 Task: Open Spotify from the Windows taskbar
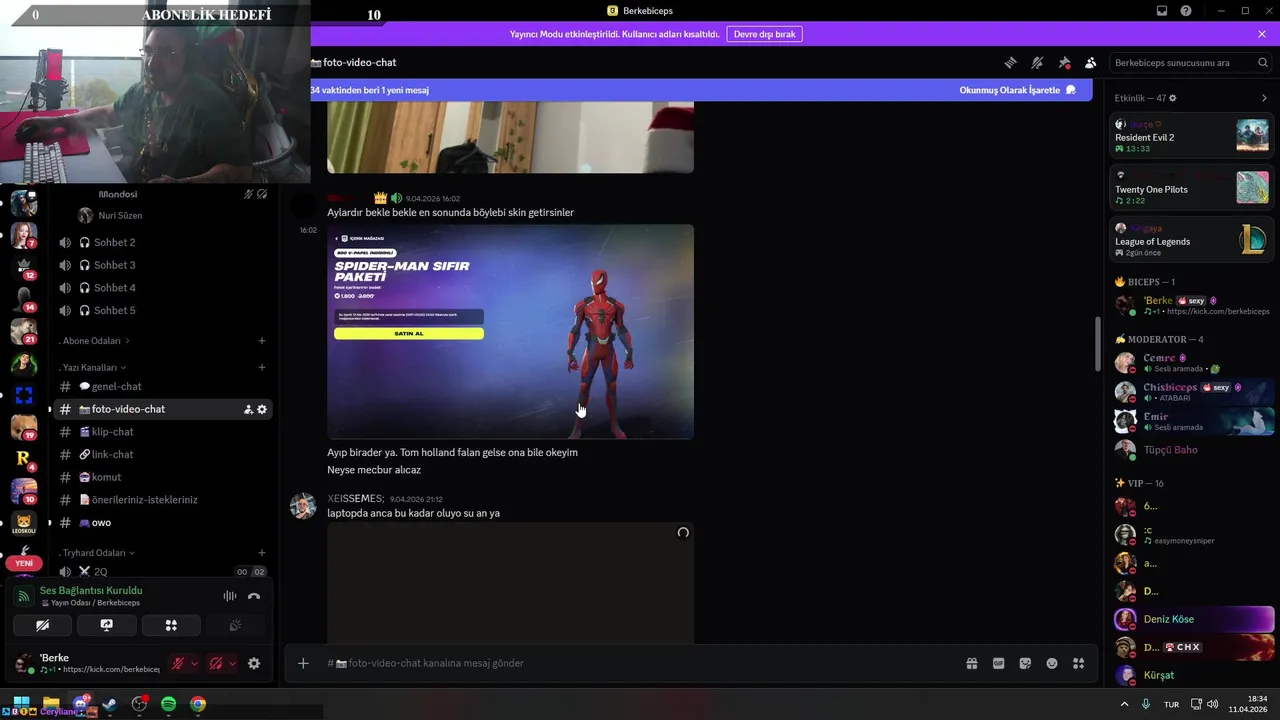tap(168, 704)
